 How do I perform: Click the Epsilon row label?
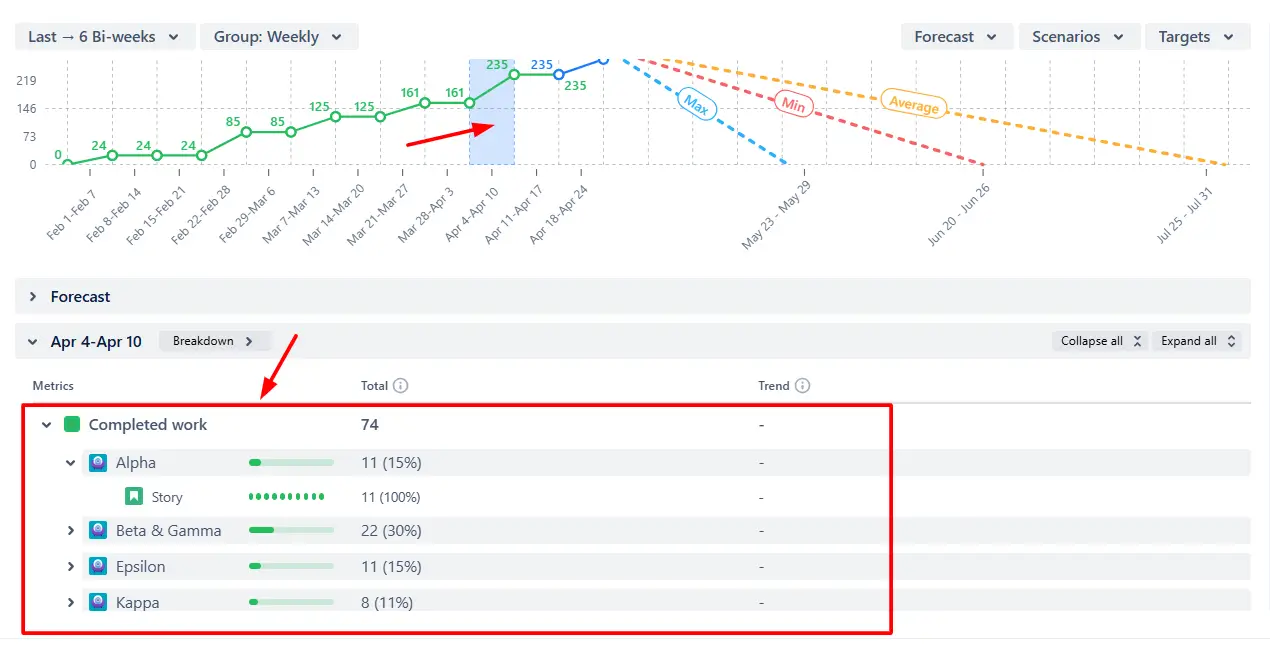141,567
